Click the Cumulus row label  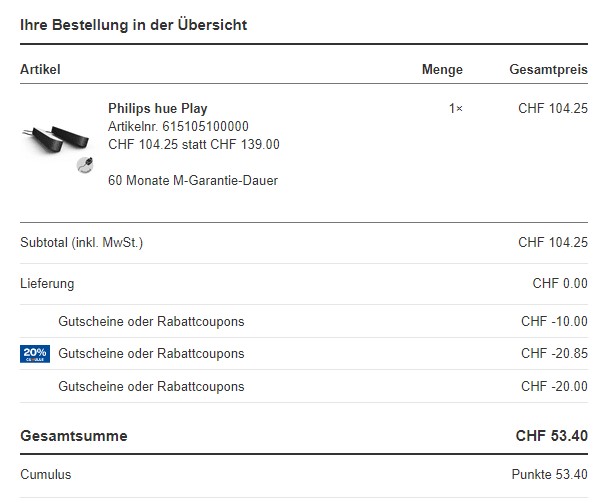pos(45,475)
